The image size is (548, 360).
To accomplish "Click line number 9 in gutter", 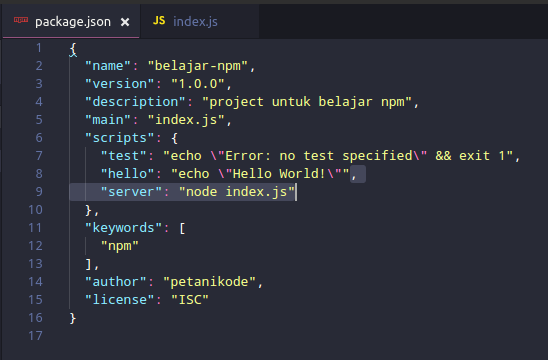I will (39, 192).
